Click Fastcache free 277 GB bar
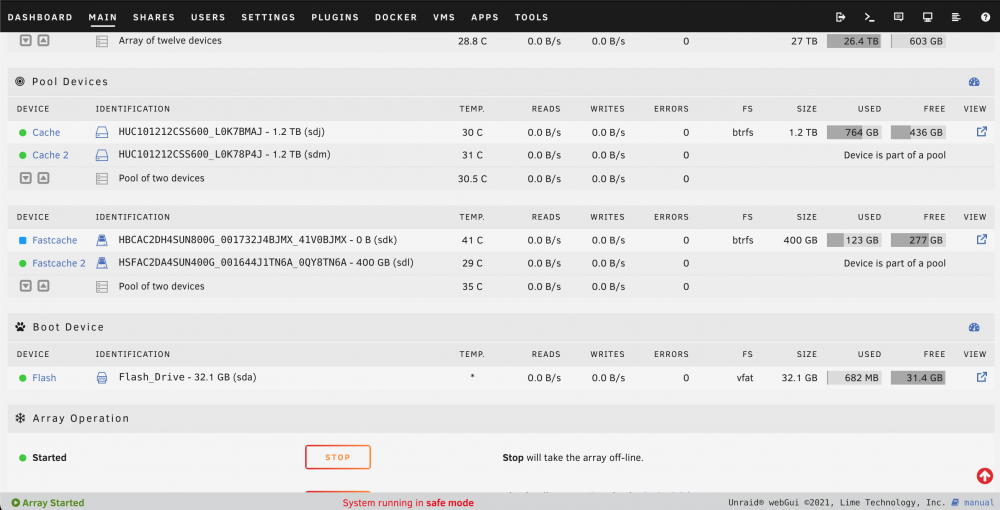1000x510 pixels. click(918, 240)
